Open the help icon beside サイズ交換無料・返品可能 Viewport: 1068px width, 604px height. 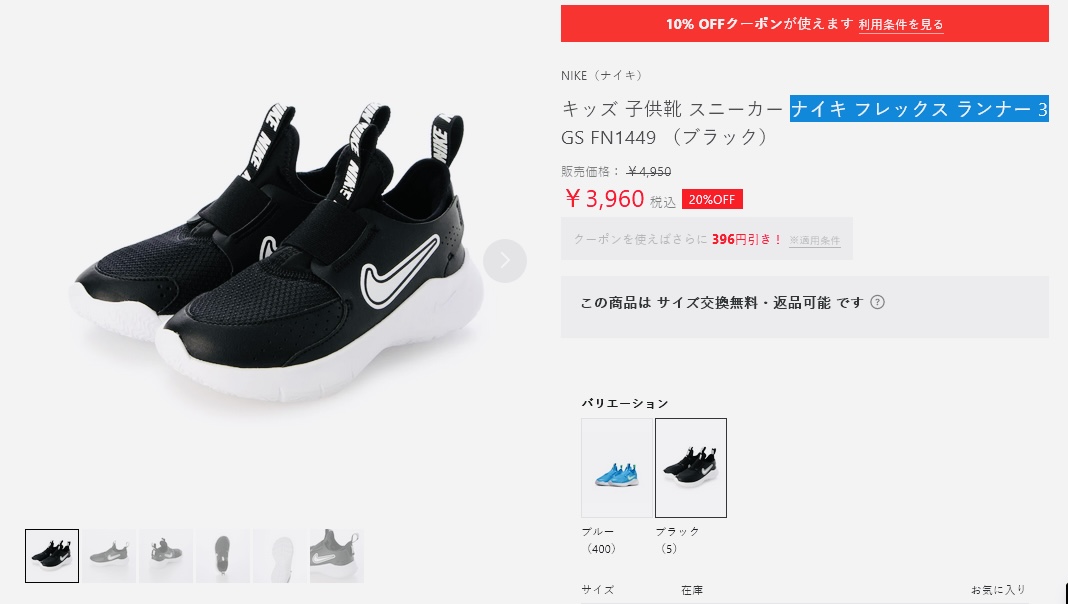tap(877, 302)
